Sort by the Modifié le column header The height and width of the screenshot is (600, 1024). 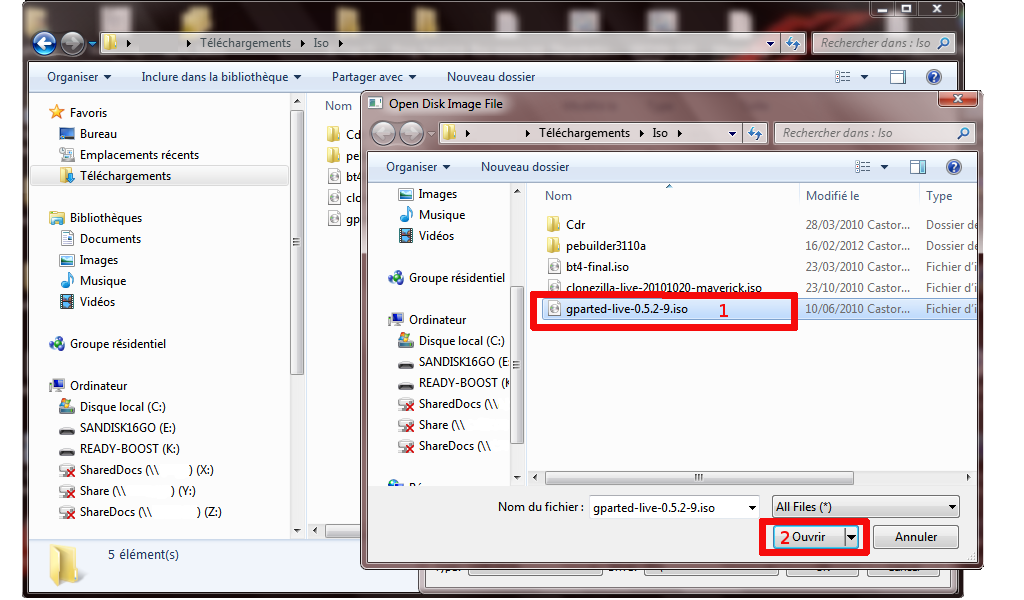tap(833, 196)
